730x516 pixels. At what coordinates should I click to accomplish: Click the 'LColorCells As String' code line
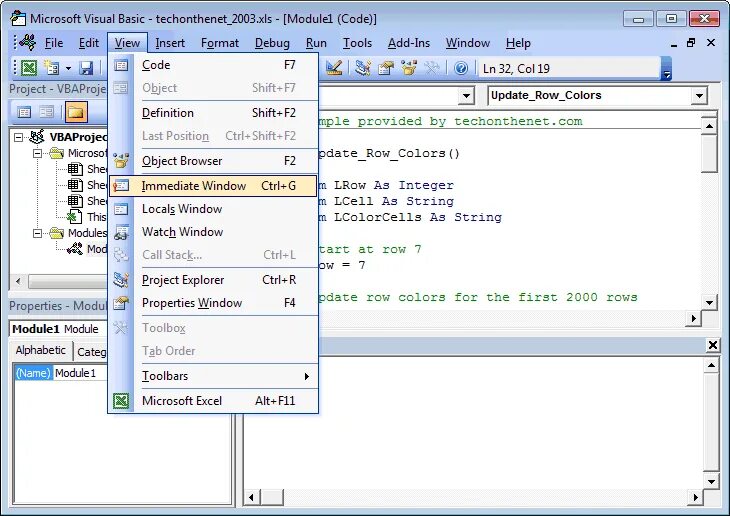[x=410, y=217]
